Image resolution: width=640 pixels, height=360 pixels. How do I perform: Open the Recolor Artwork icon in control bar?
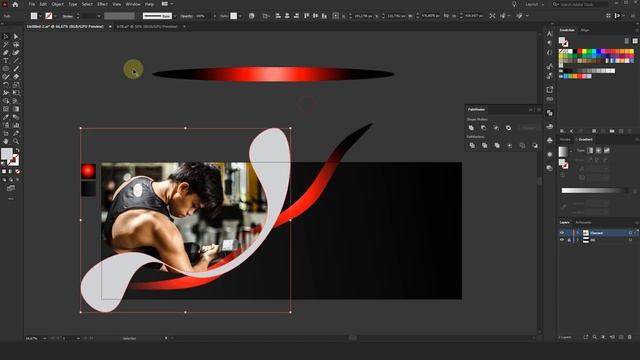[251, 16]
